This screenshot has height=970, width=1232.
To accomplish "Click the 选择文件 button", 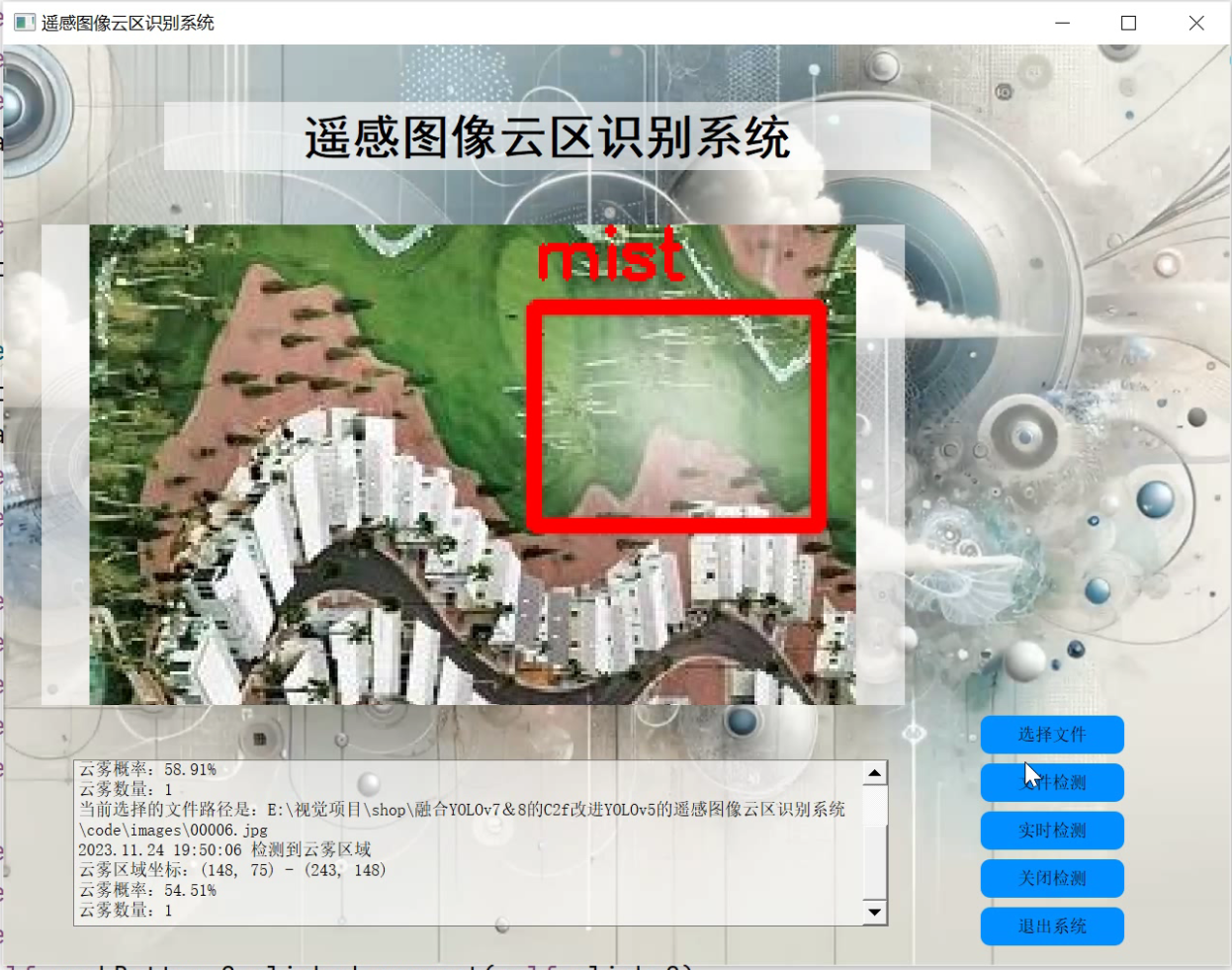I will pyautogui.click(x=1052, y=735).
